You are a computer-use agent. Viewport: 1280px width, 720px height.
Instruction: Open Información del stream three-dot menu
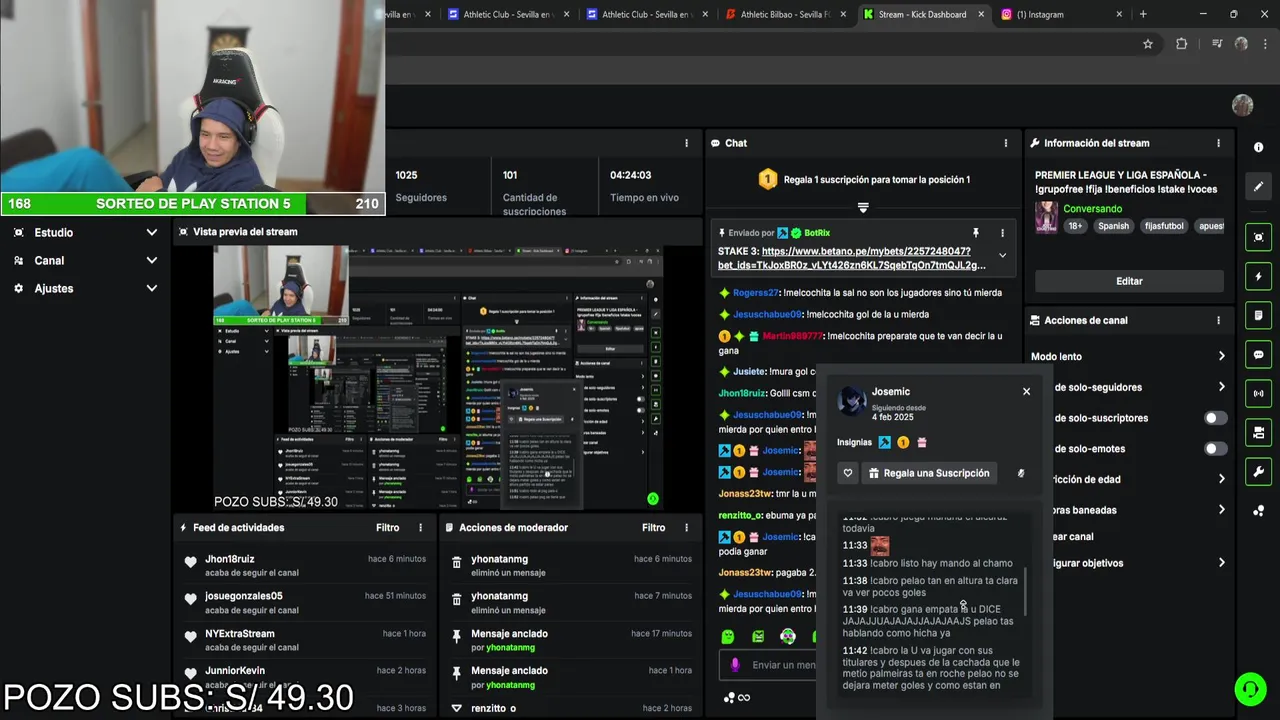[1218, 143]
